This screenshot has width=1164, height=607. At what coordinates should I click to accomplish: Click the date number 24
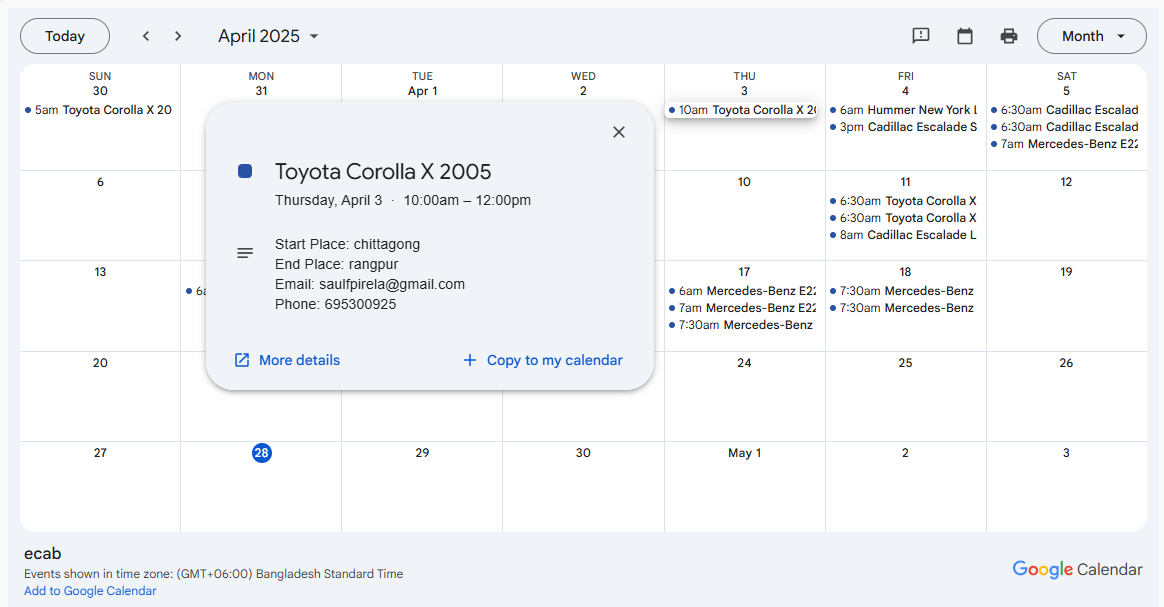(745, 363)
